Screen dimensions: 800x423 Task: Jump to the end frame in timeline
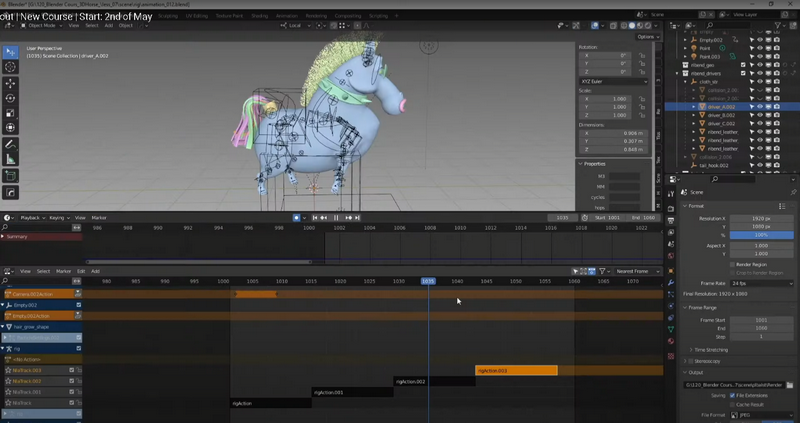[358, 218]
